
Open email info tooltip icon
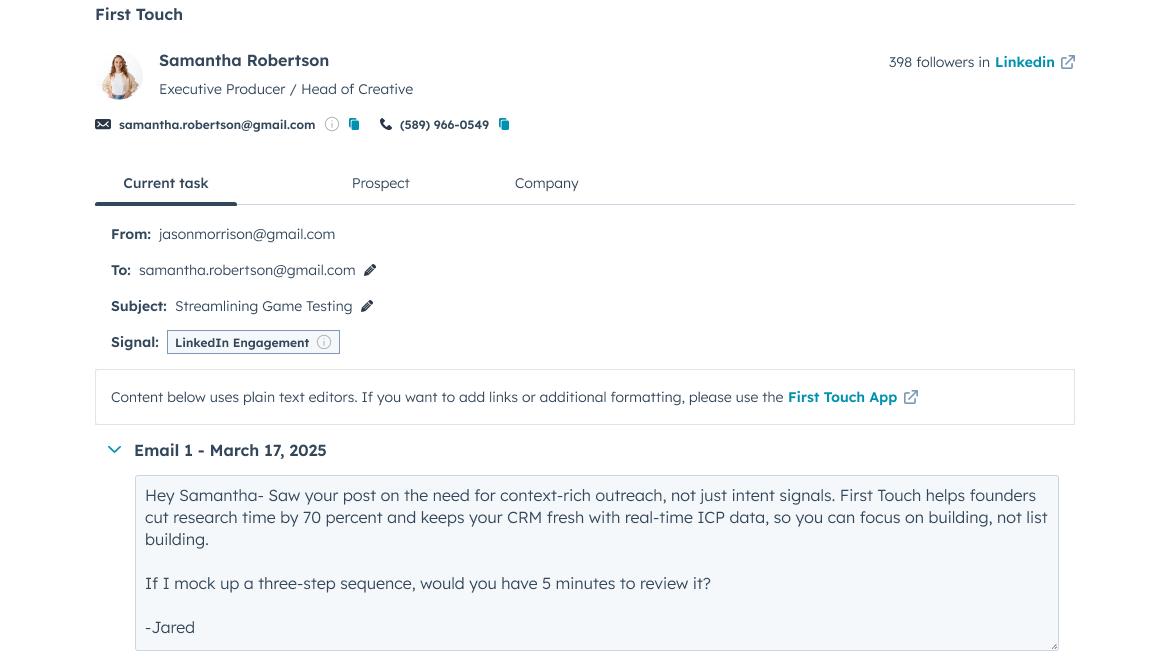pos(331,124)
